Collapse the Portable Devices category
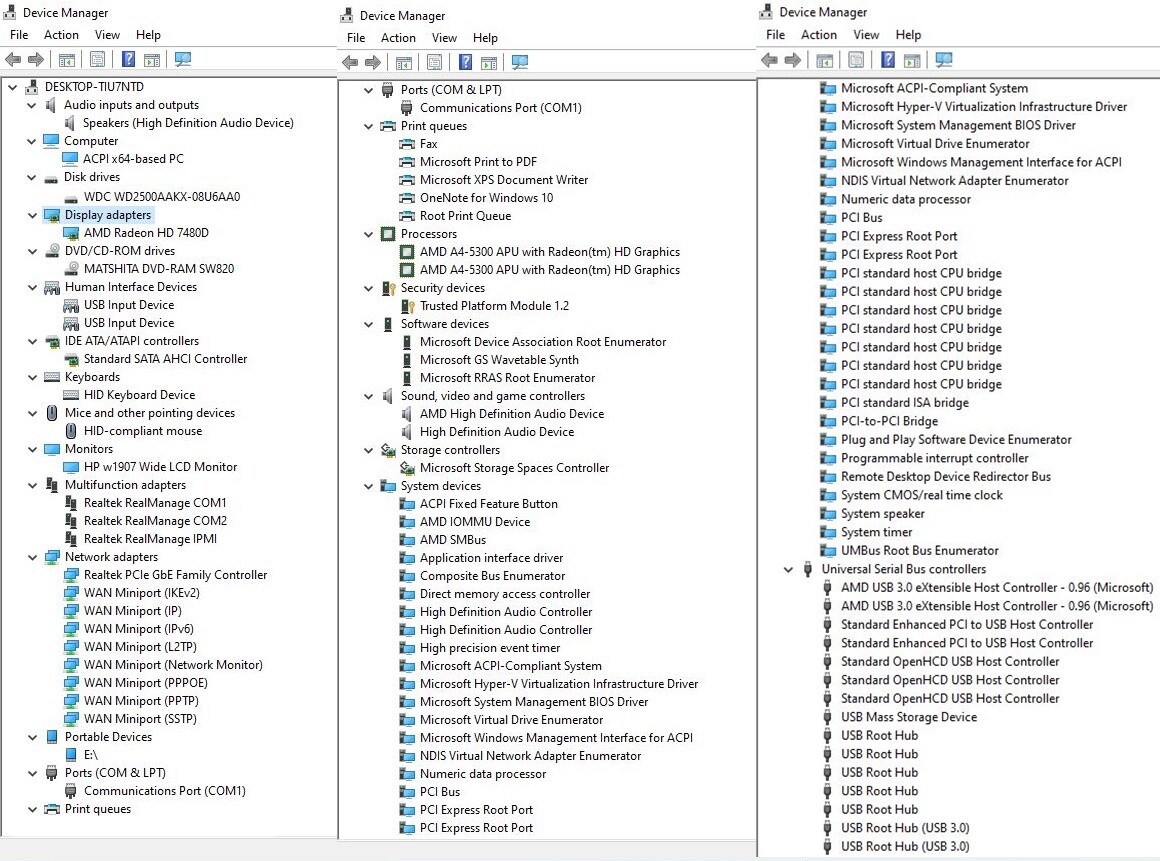The height and width of the screenshot is (861, 1160). point(32,737)
